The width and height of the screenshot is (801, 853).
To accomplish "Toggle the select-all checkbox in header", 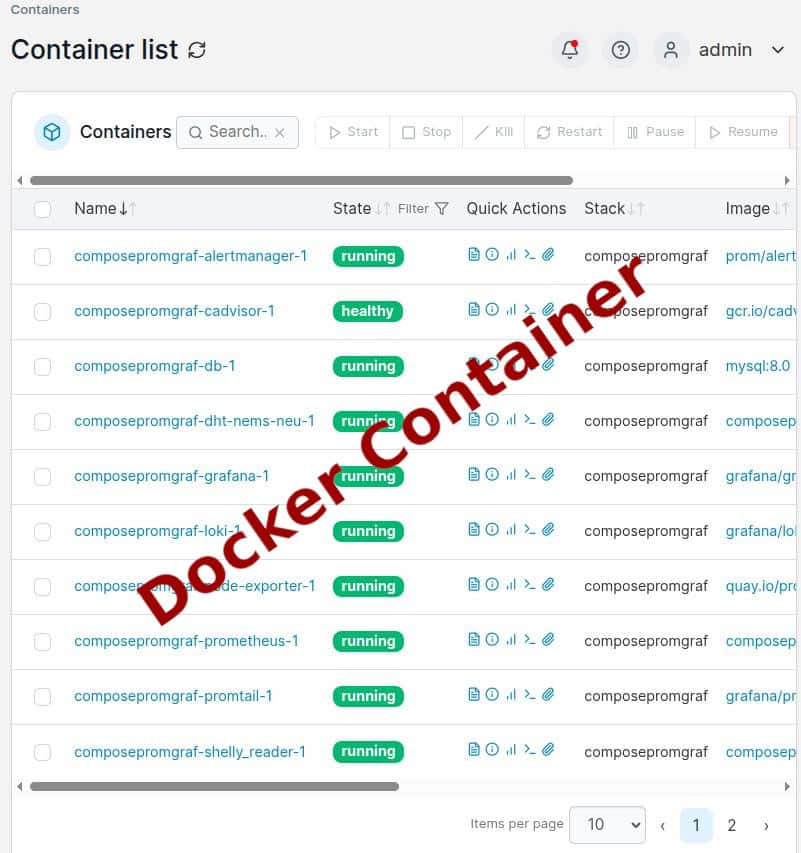I will pyautogui.click(x=43, y=209).
